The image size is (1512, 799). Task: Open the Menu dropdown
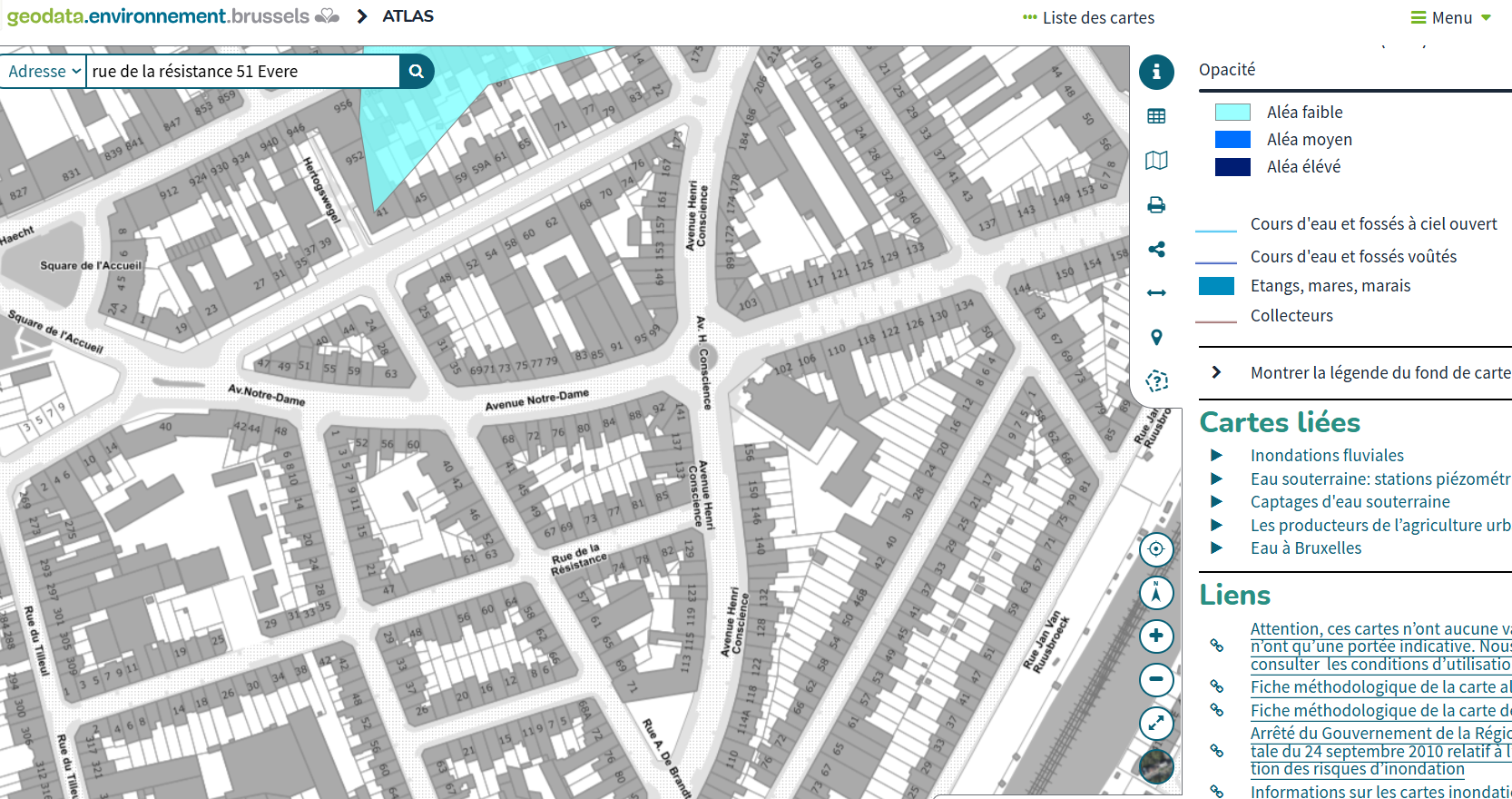1451,17
